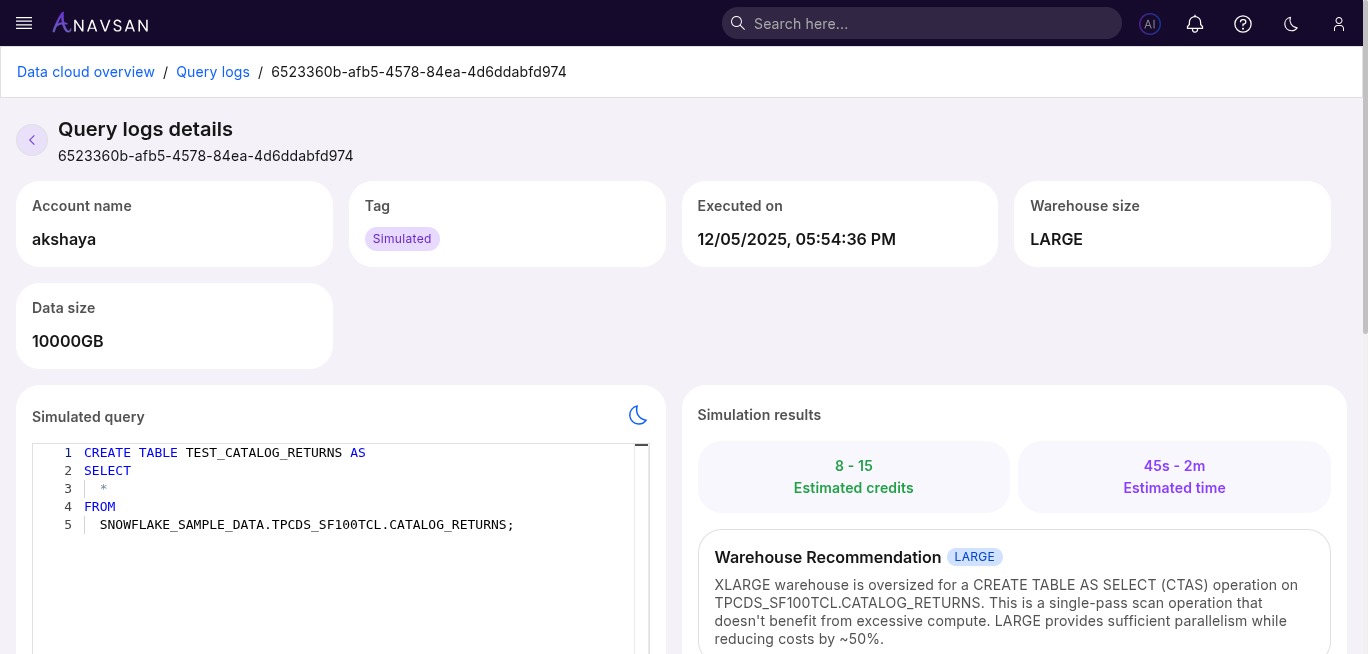Screen dimensions: 1368x654
Task: Open the user profile menu
Action: (1339, 24)
